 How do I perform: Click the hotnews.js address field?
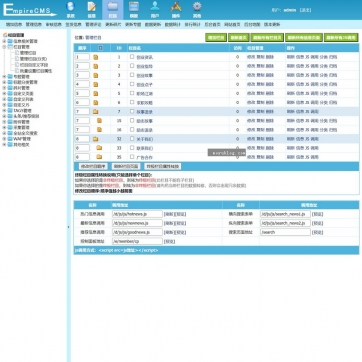click(x=137, y=214)
